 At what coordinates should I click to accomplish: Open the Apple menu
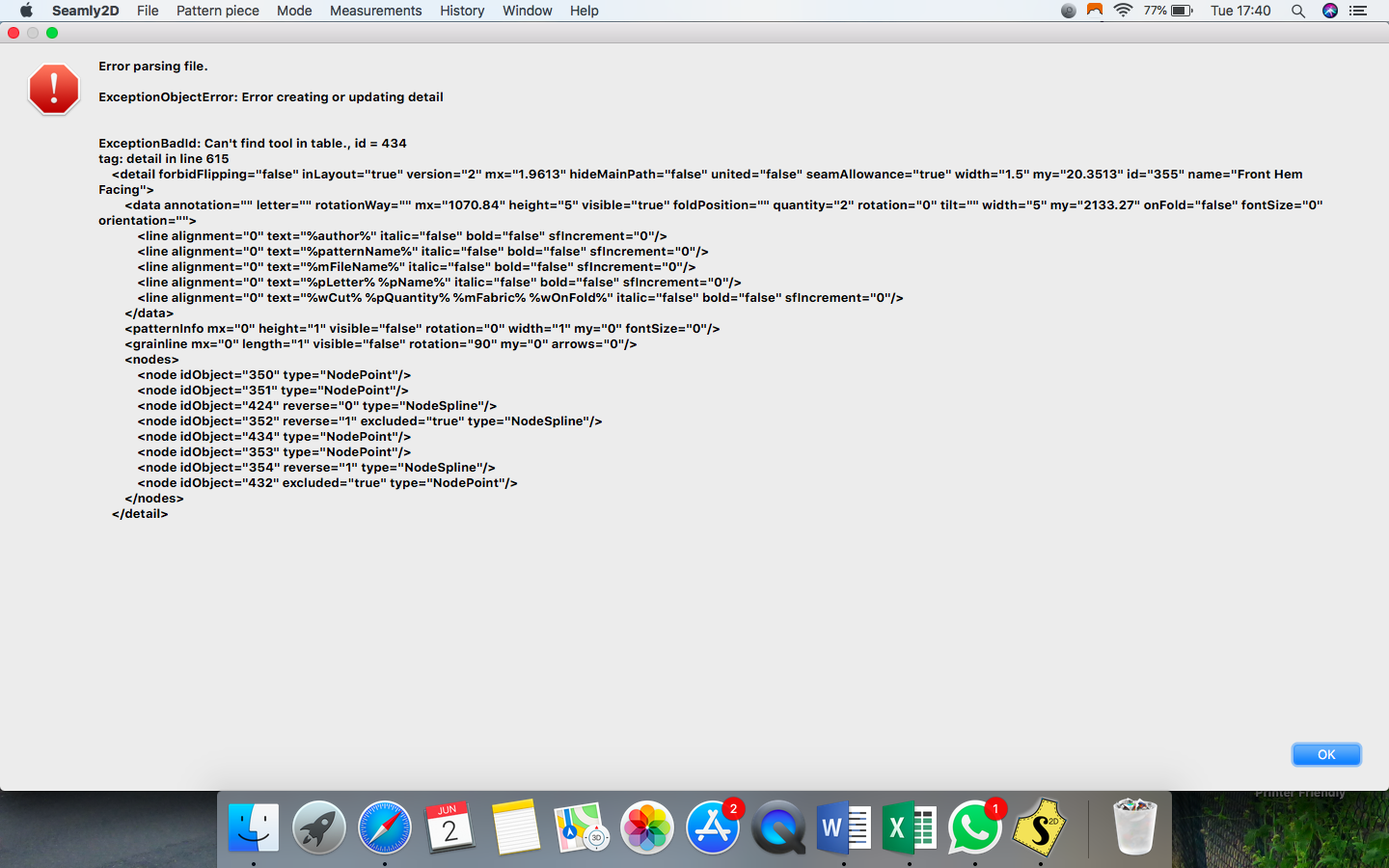point(26,11)
